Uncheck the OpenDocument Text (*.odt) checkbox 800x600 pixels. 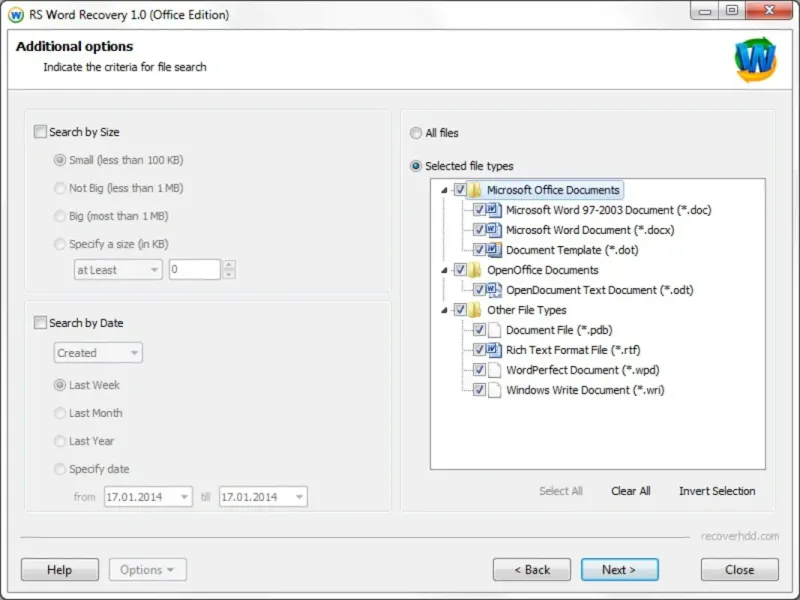point(479,290)
